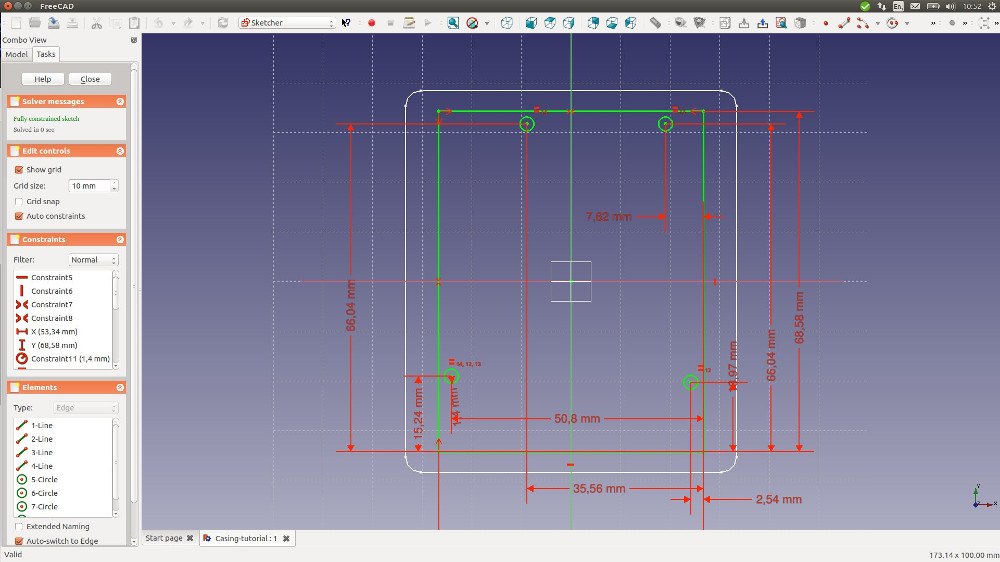The image size is (1000, 562).
Task: Click the Open file folder icon
Action: tap(34, 23)
